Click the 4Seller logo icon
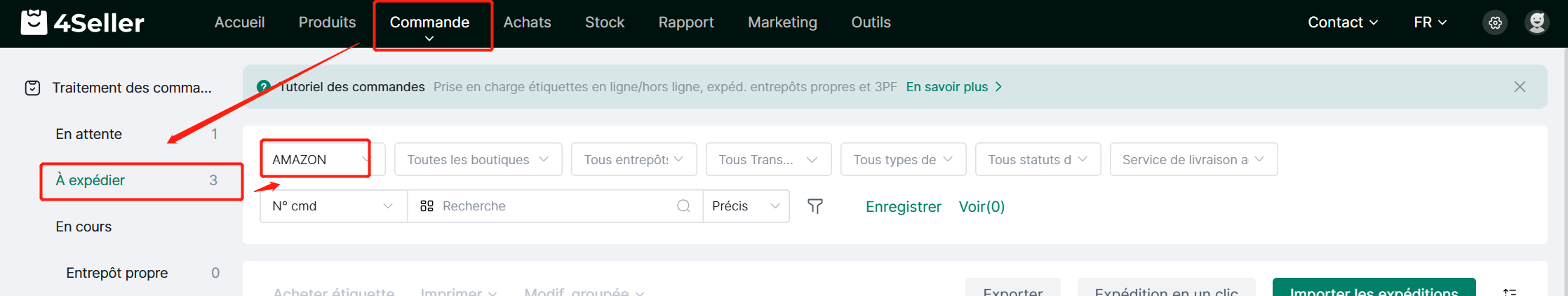This screenshot has width=1568, height=296. tap(34, 22)
